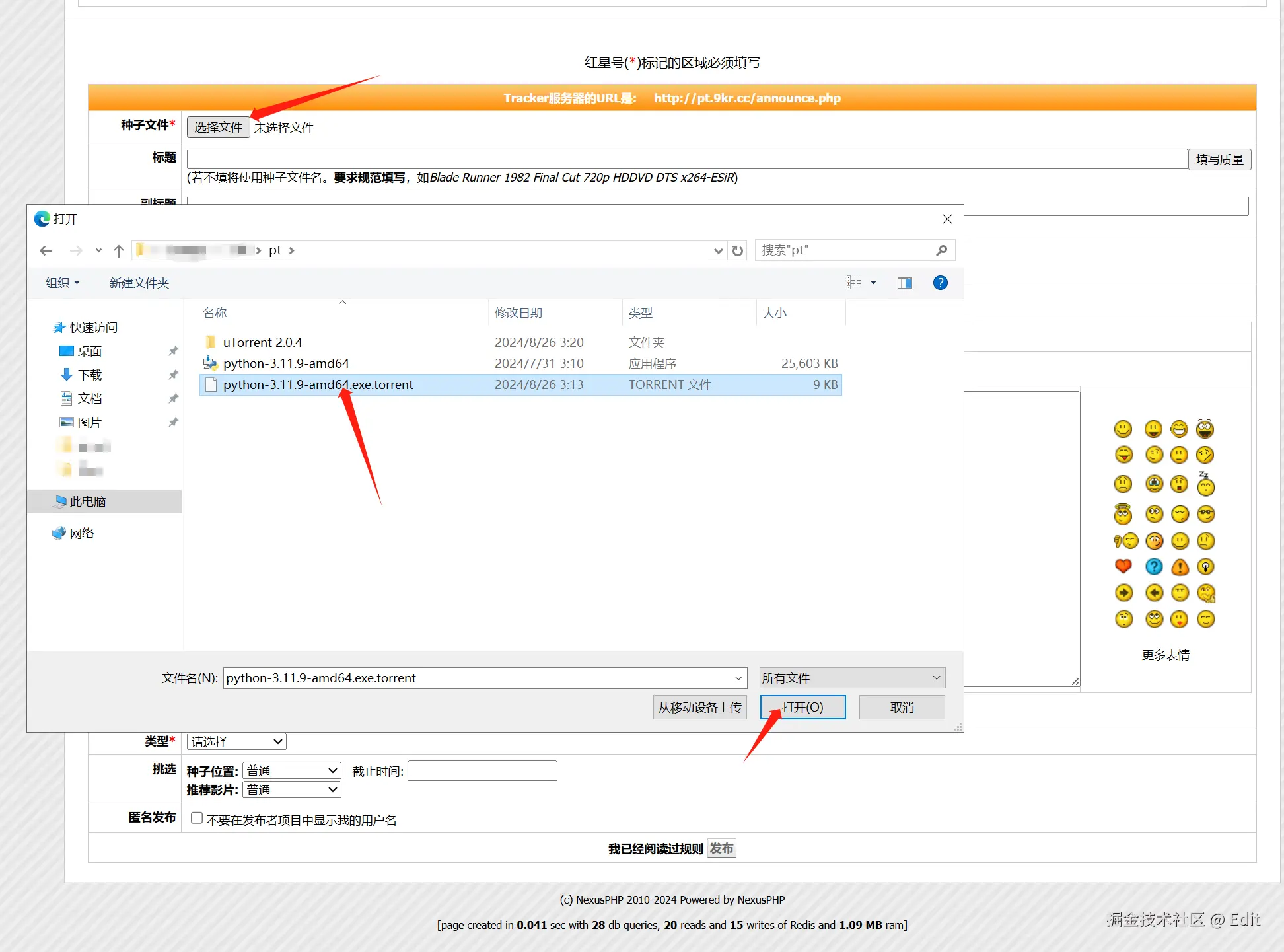This screenshot has height=952, width=1284.
Task: Open the dialog help question icon
Action: (940, 283)
